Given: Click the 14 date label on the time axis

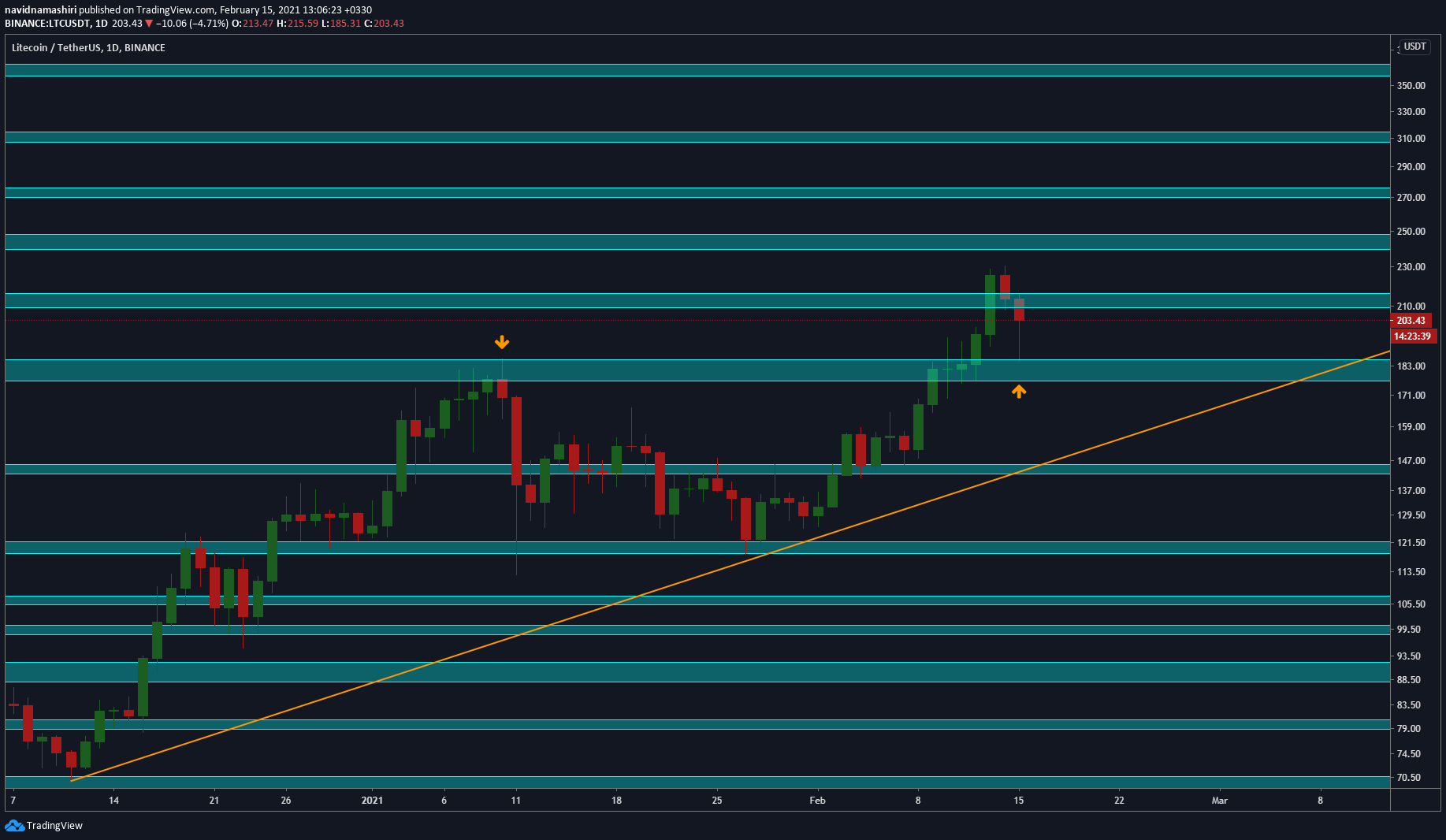Looking at the screenshot, I should (113, 801).
